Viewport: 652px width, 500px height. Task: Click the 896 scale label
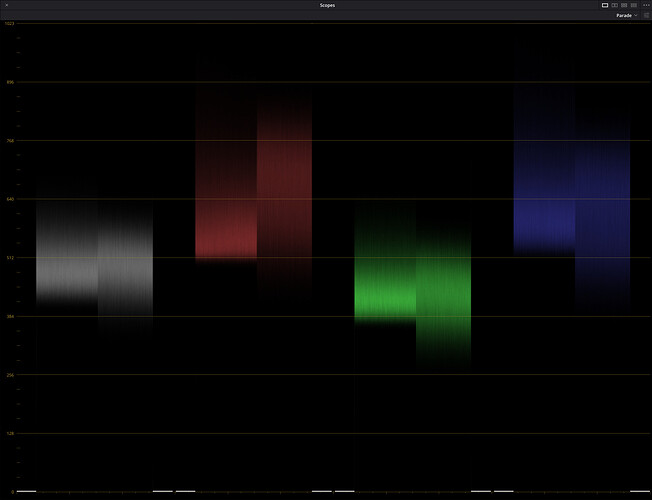click(10, 82)
